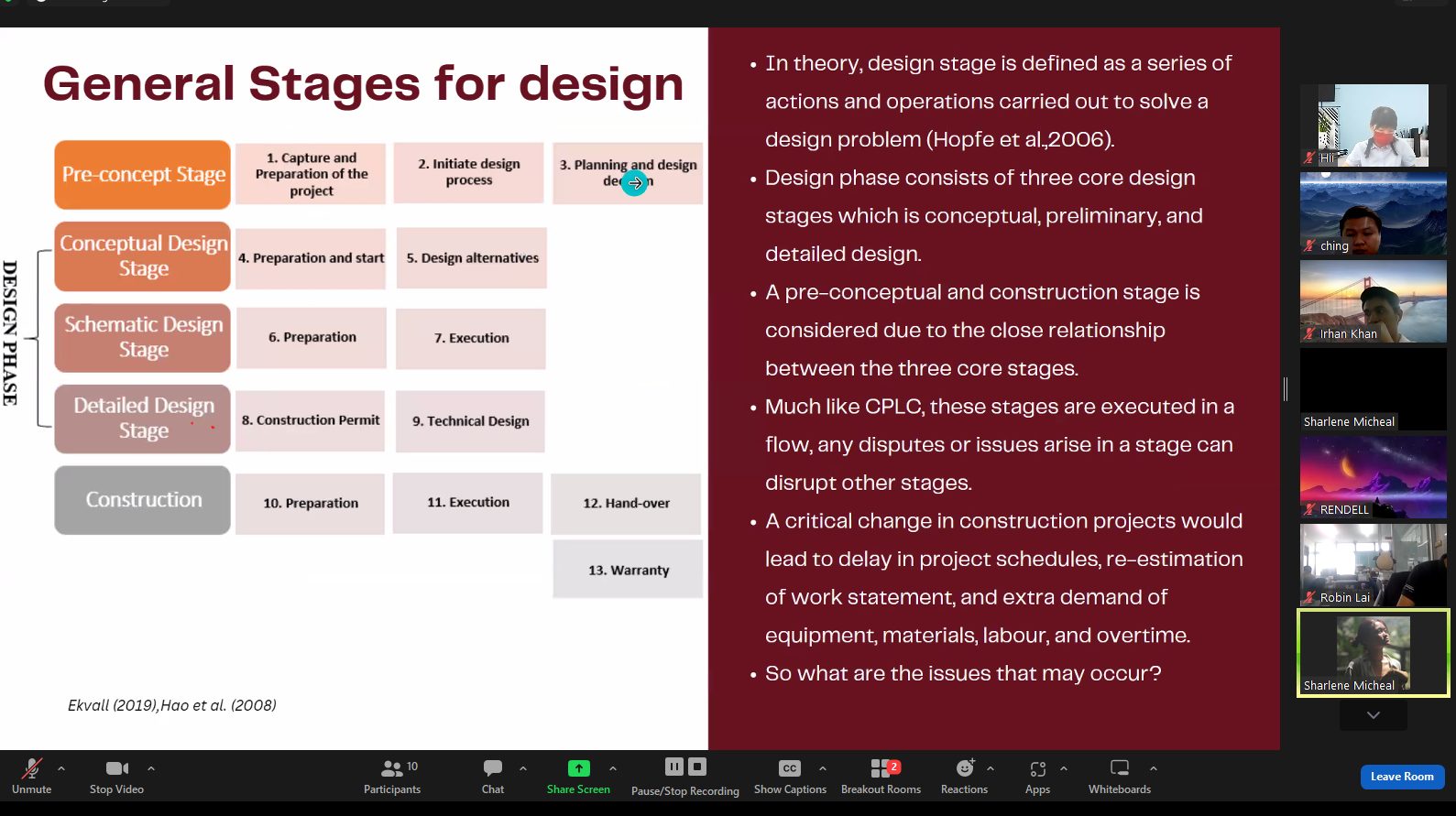Click 'General Stages for design' title
Image resolution: width=1456 pixels, height=816 pixels.
pyautogui.click(x=363, y=83)
